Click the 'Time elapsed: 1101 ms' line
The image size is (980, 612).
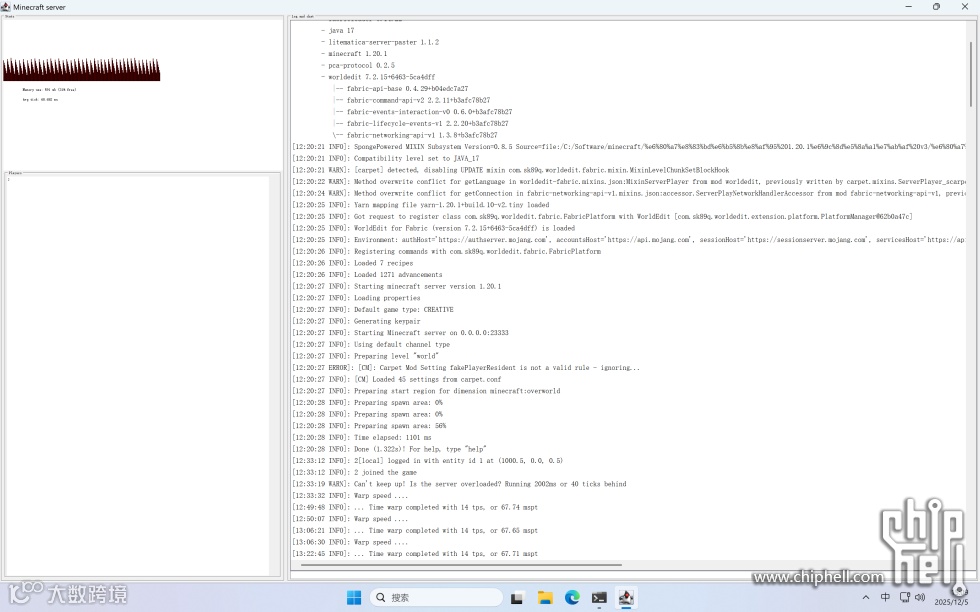coord(362,438)
